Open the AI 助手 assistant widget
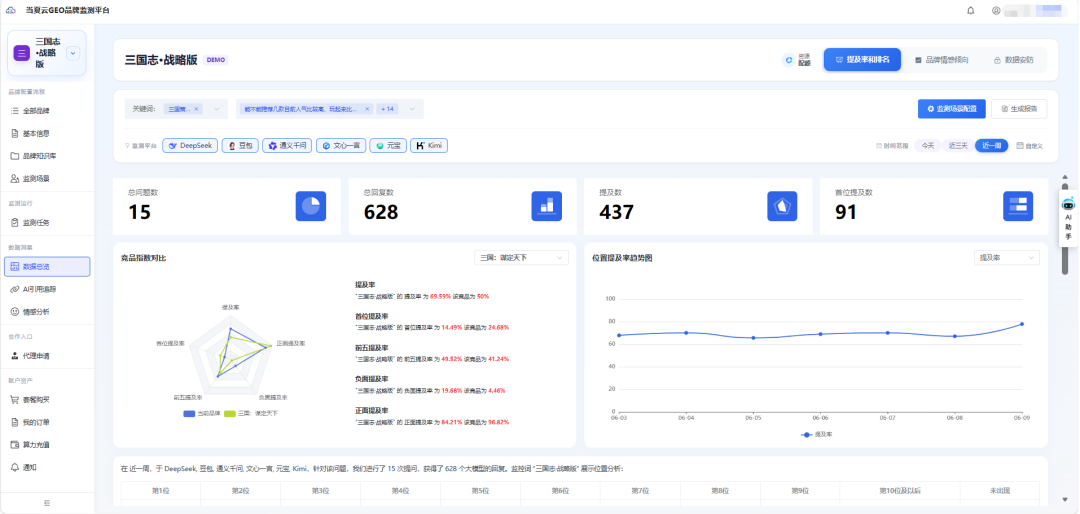 1068,218
